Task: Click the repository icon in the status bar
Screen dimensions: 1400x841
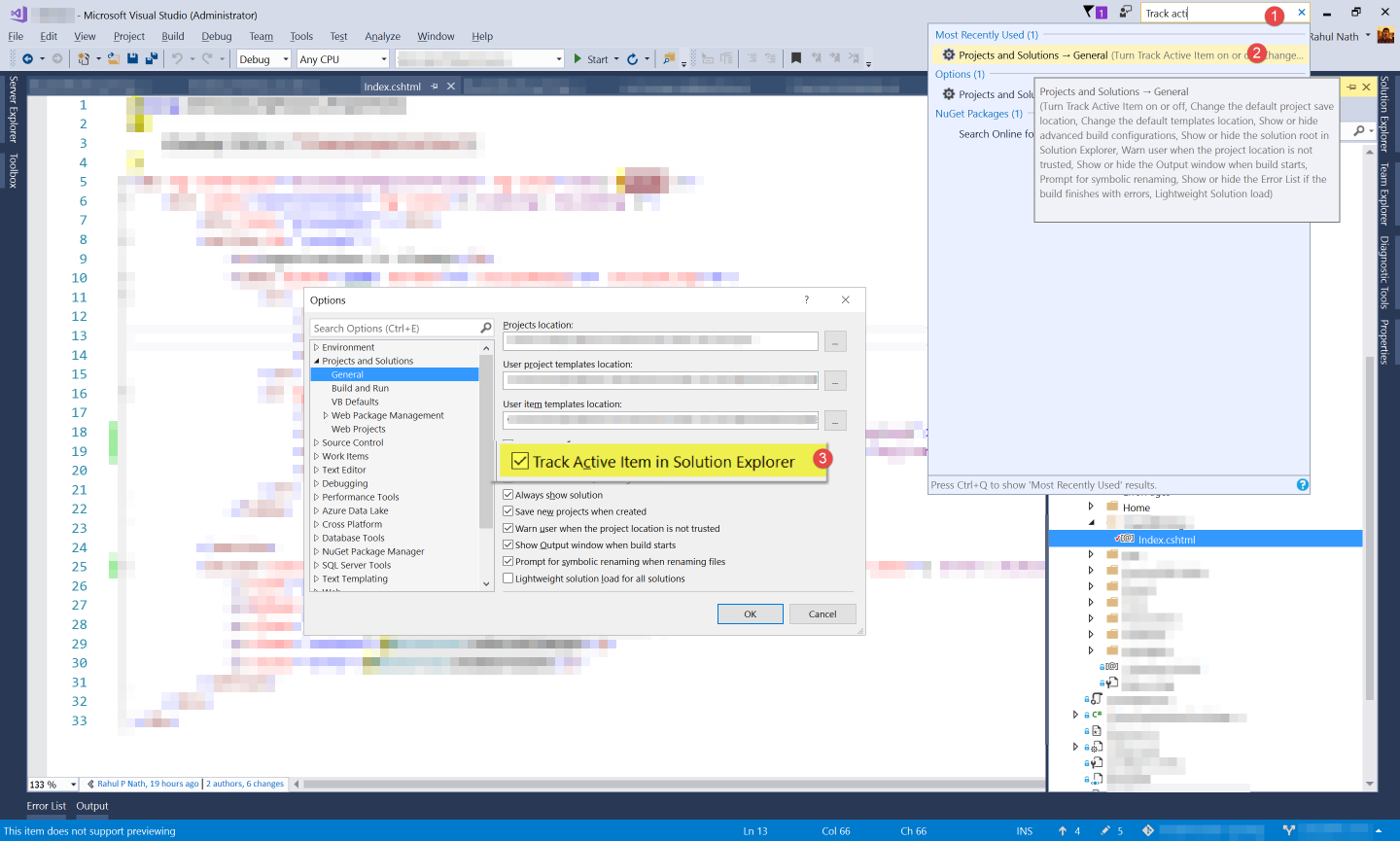Action: (1148, 830)
